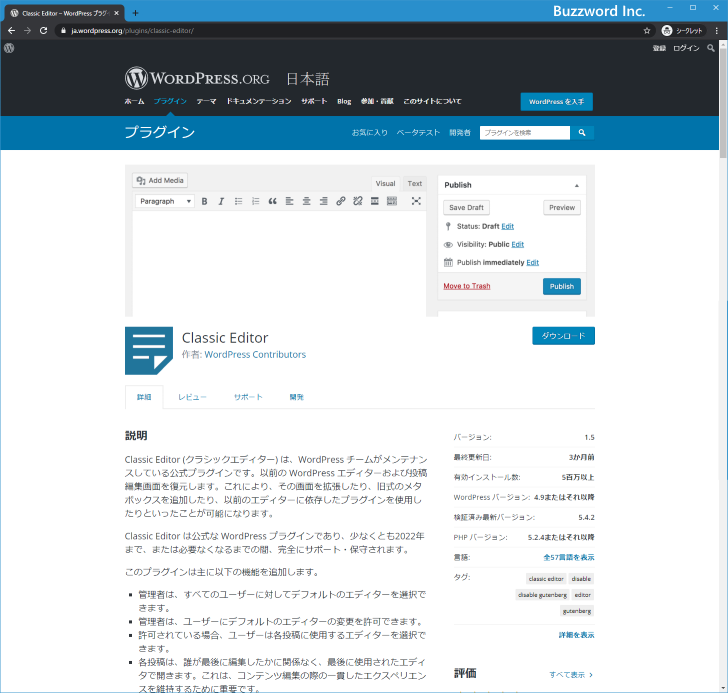The height and width of the screenshot is (693, 728).
Task: Reload the page with refresh icon
Action: coord(44,31)
